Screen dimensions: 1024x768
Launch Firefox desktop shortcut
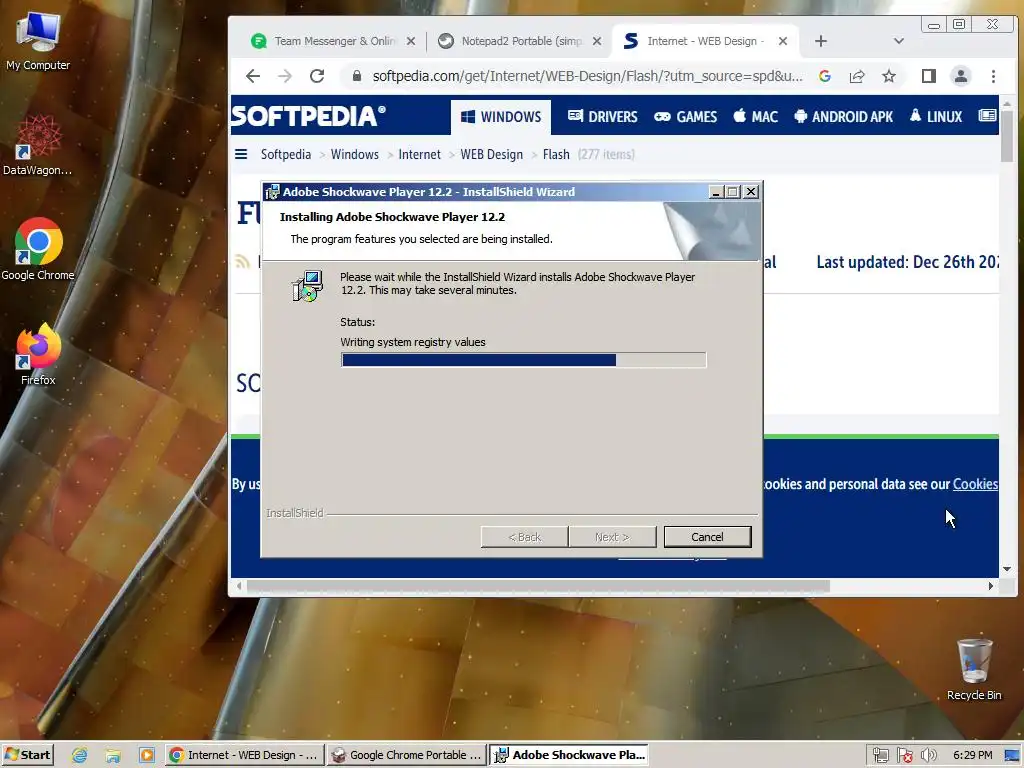point(38,355)
